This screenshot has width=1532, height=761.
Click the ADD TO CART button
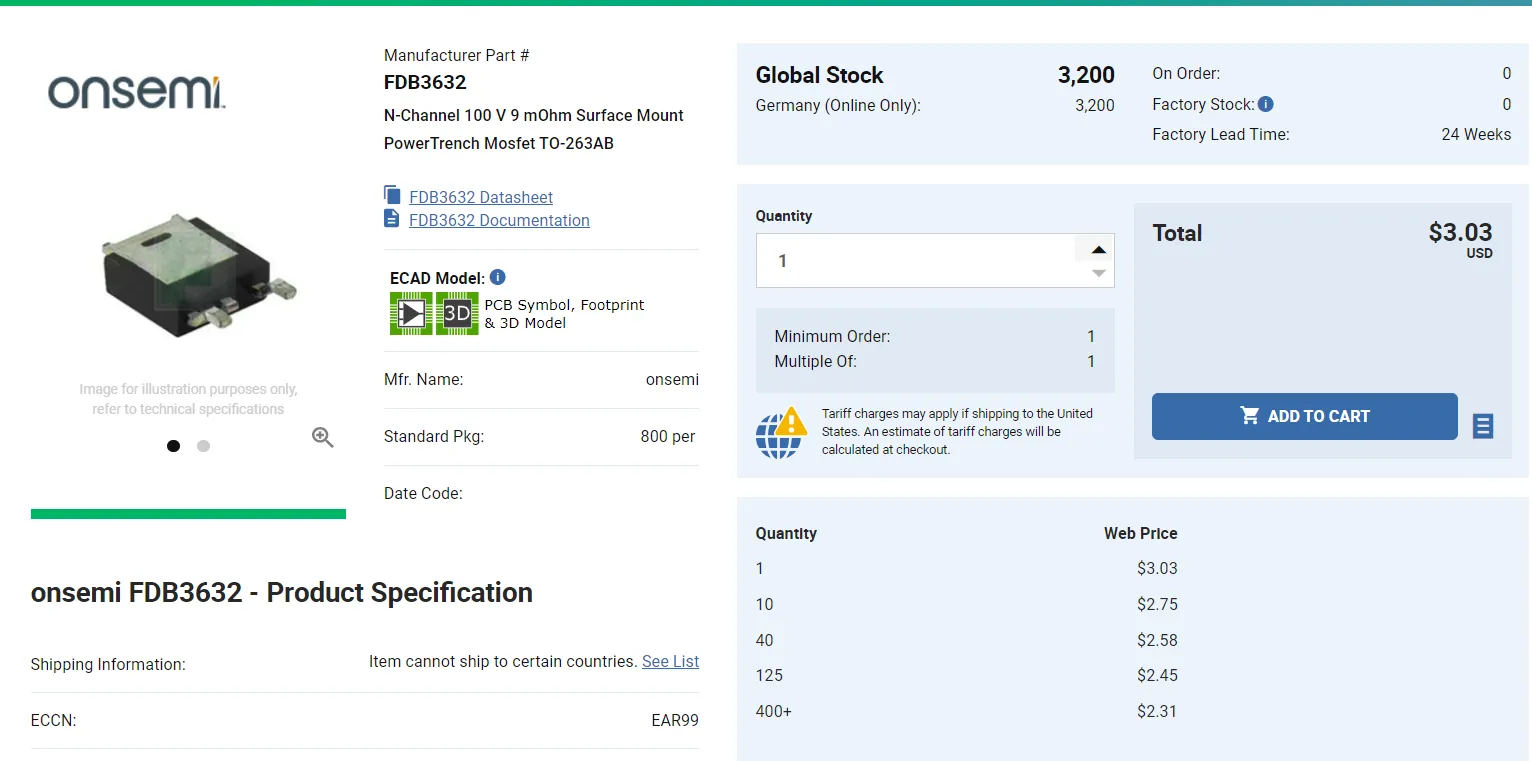point(1305,416)
